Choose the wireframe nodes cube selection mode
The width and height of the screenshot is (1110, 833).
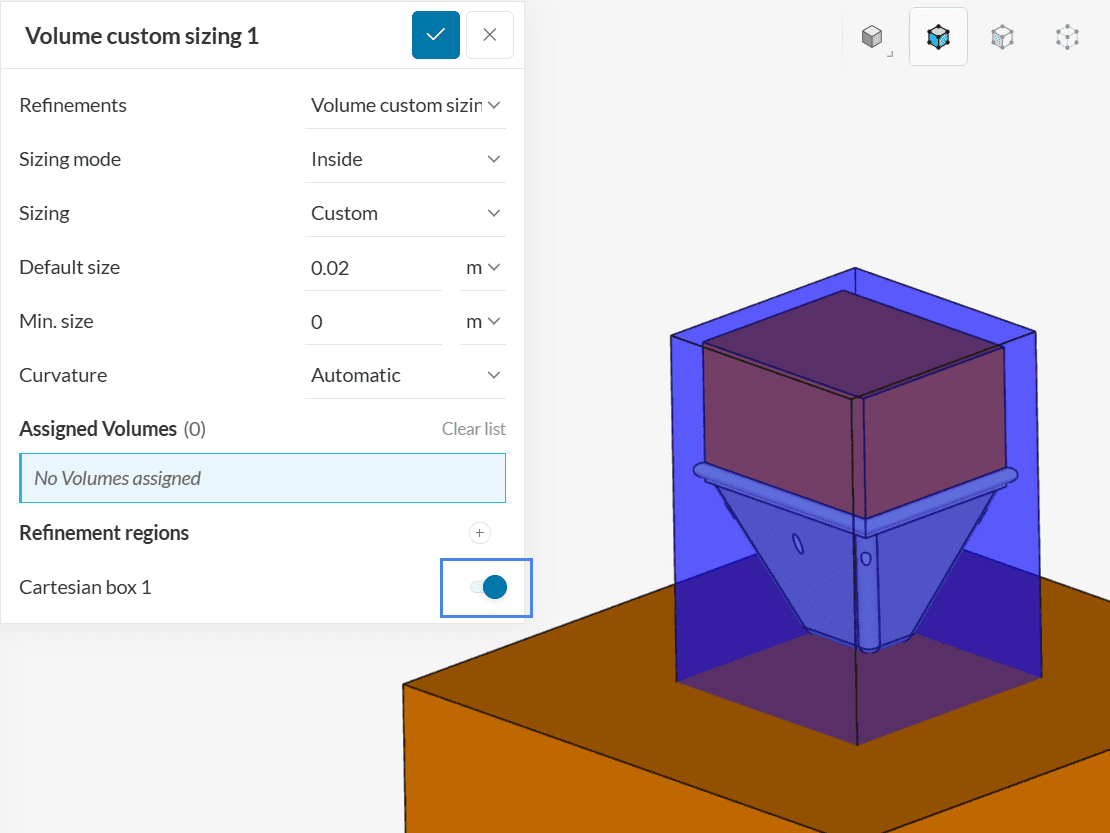point(1067,37)
